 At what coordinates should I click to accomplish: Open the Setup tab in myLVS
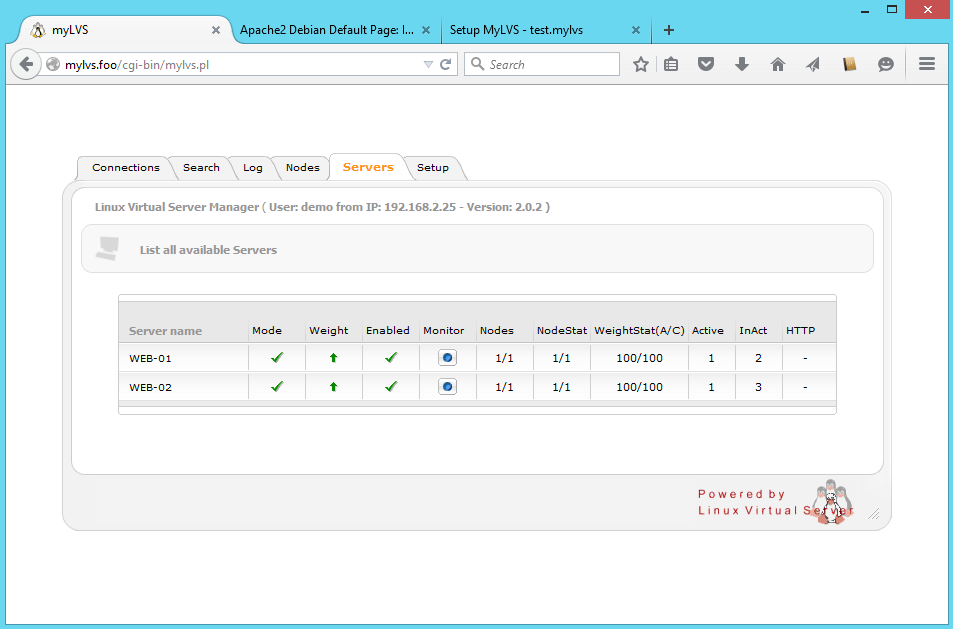point(433,168)
